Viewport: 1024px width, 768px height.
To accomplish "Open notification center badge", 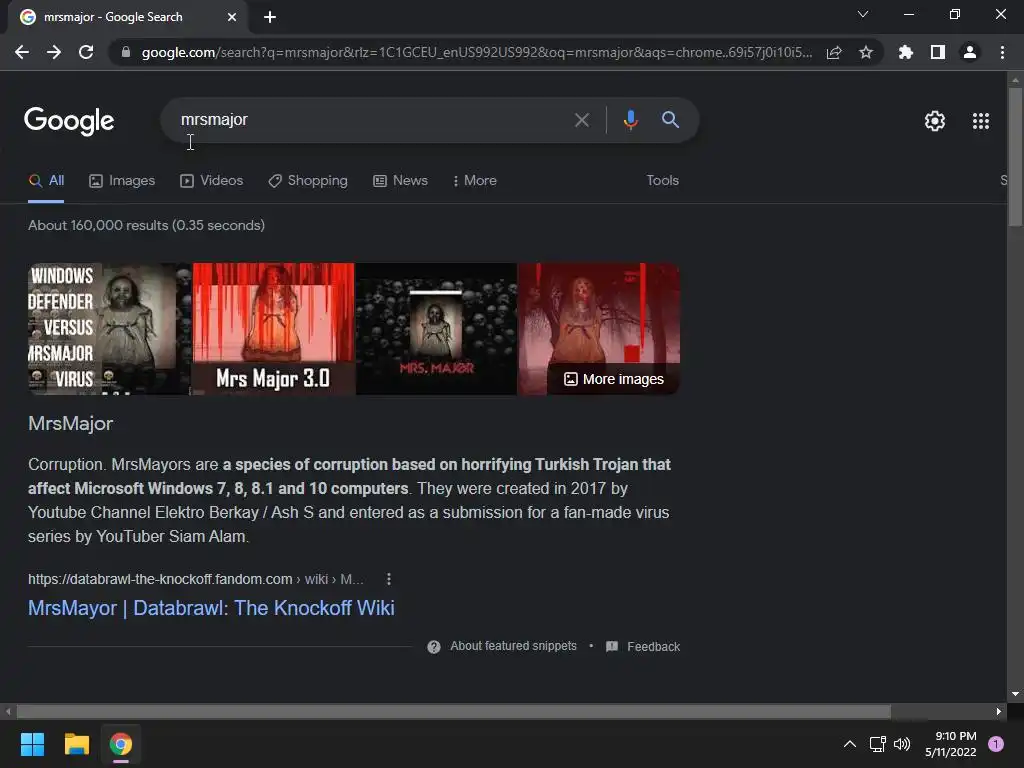I will 996,744.
